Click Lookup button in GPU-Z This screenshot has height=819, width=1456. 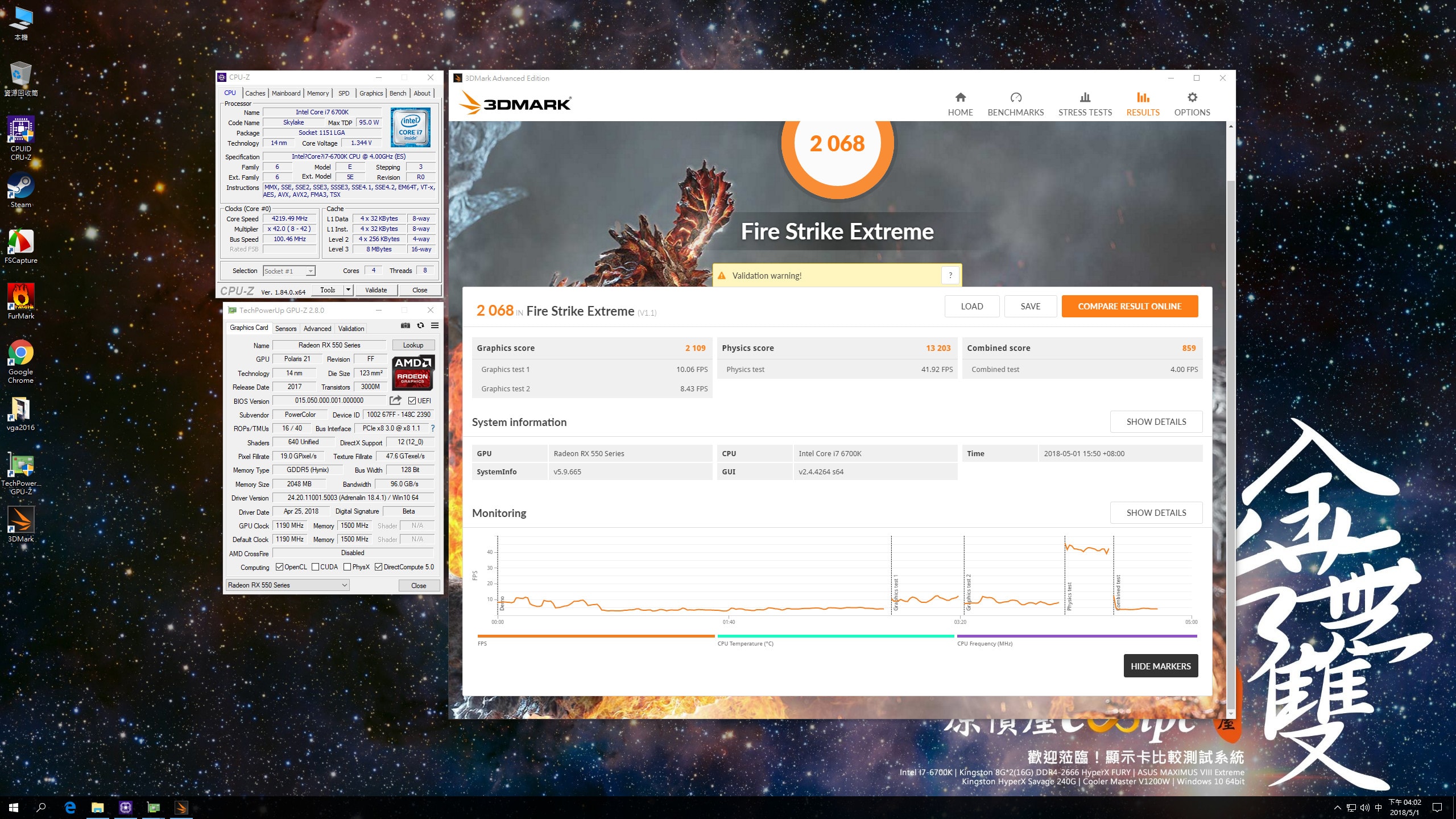413,345
